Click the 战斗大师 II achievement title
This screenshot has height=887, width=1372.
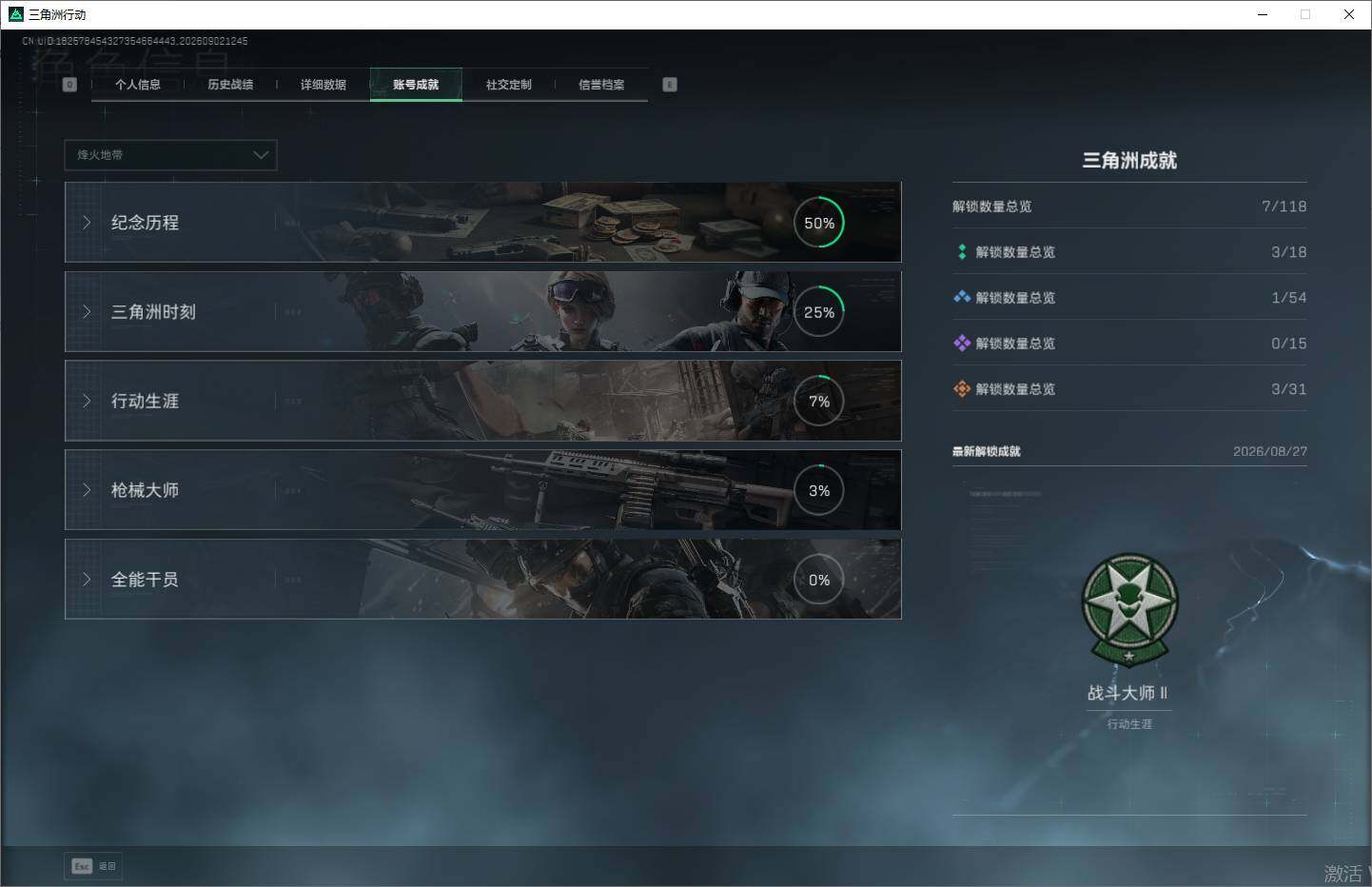1128,693
